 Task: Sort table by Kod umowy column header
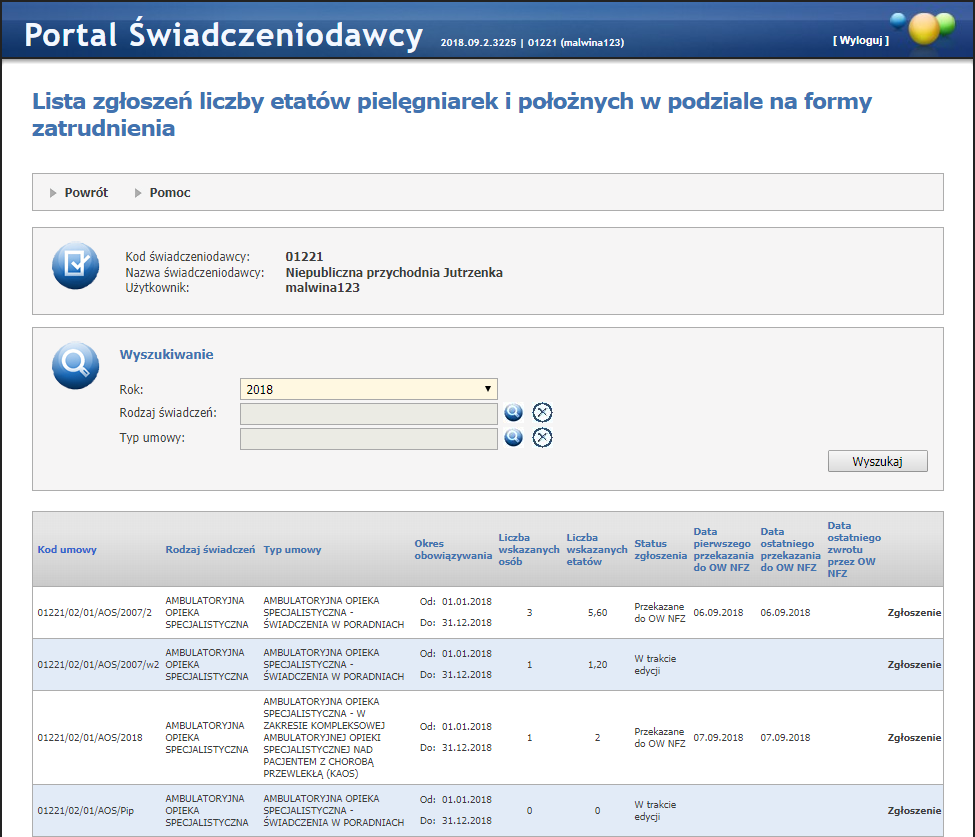coord(67,549)
